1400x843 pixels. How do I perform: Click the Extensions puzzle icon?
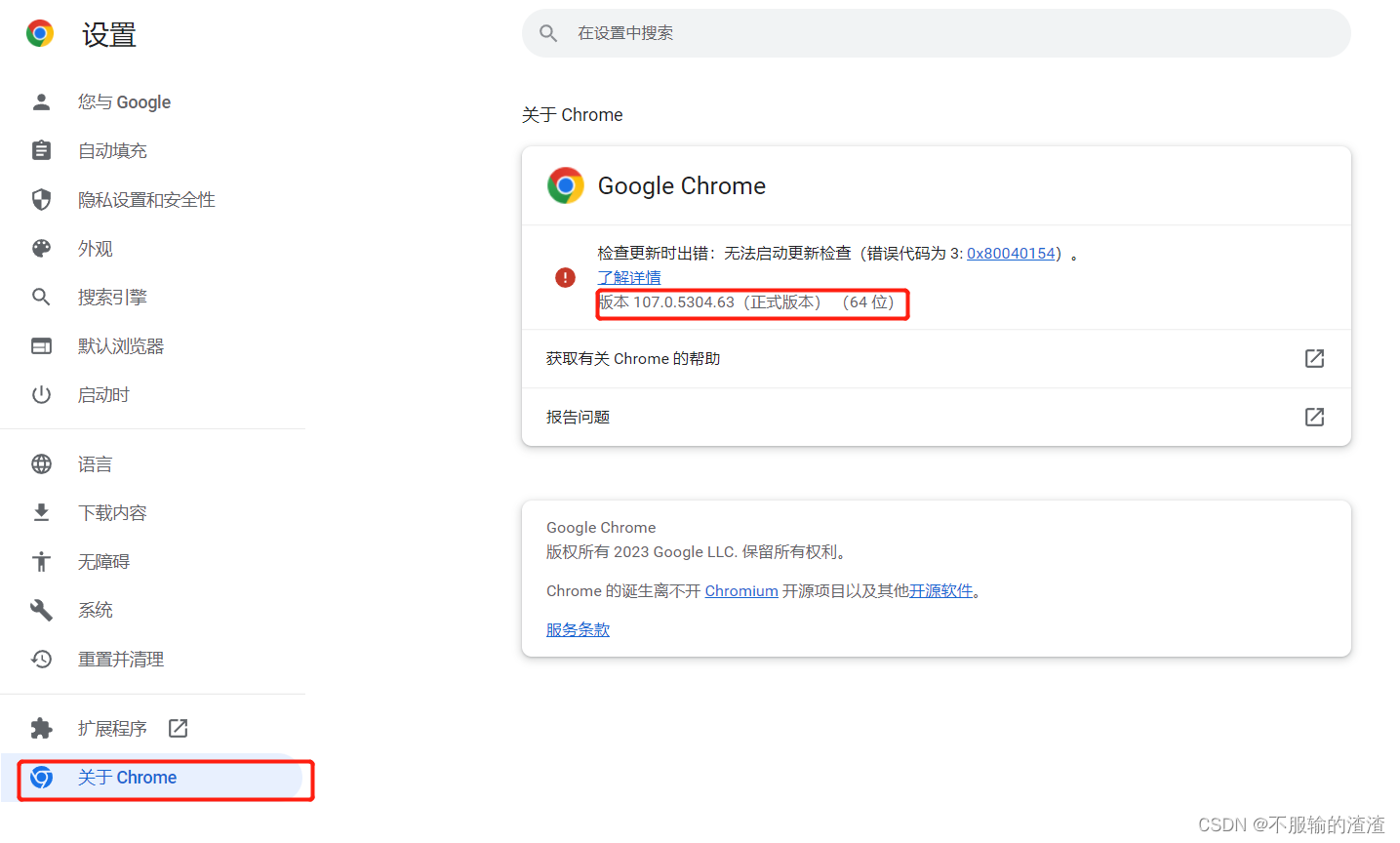41,728
